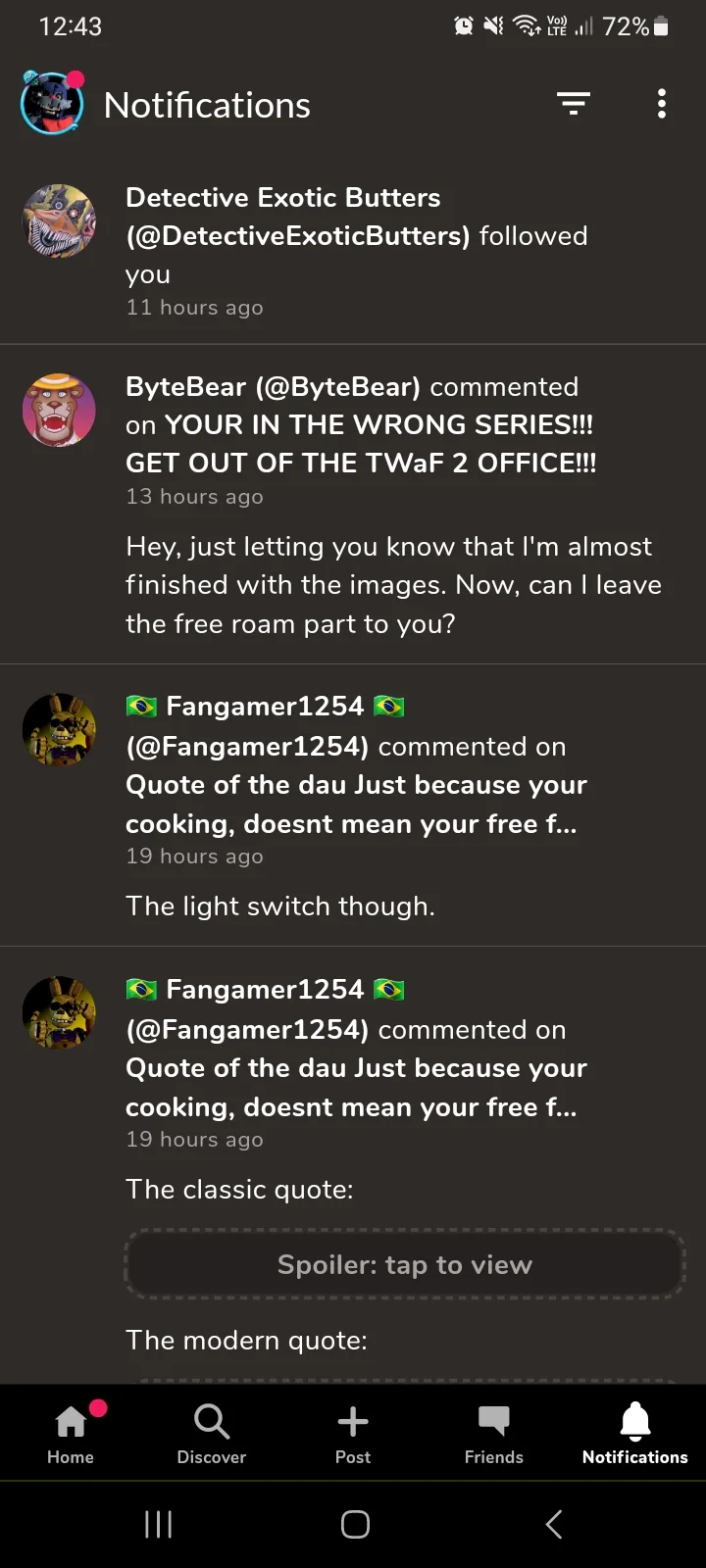Open ByteBear's comment about free roam
This screenshot has width=706, height=1568.
pyautogui.click(x=392, y=584)
